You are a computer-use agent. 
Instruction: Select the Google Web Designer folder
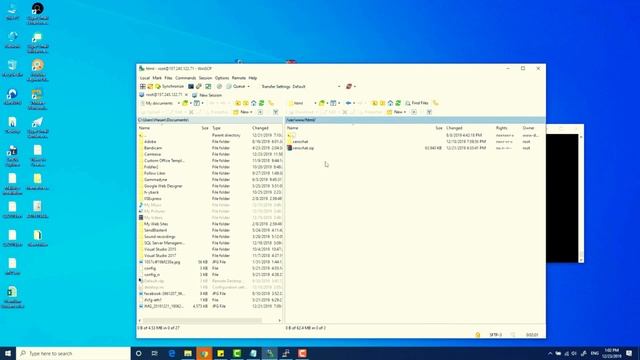tap(163, 186)
